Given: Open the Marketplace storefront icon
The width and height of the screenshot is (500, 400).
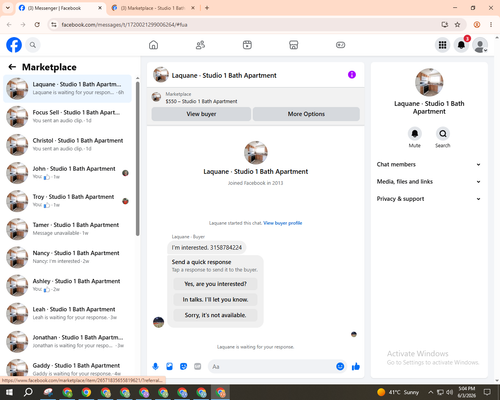Looking at the screenshot, I should [294, 45].
